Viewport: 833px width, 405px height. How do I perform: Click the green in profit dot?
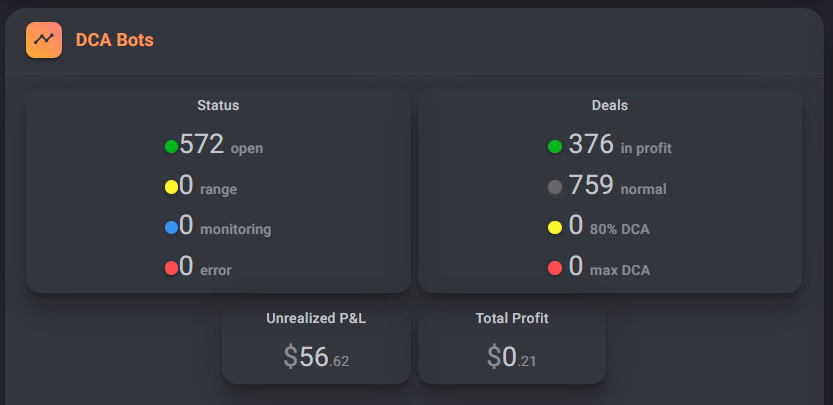(555, 147)
